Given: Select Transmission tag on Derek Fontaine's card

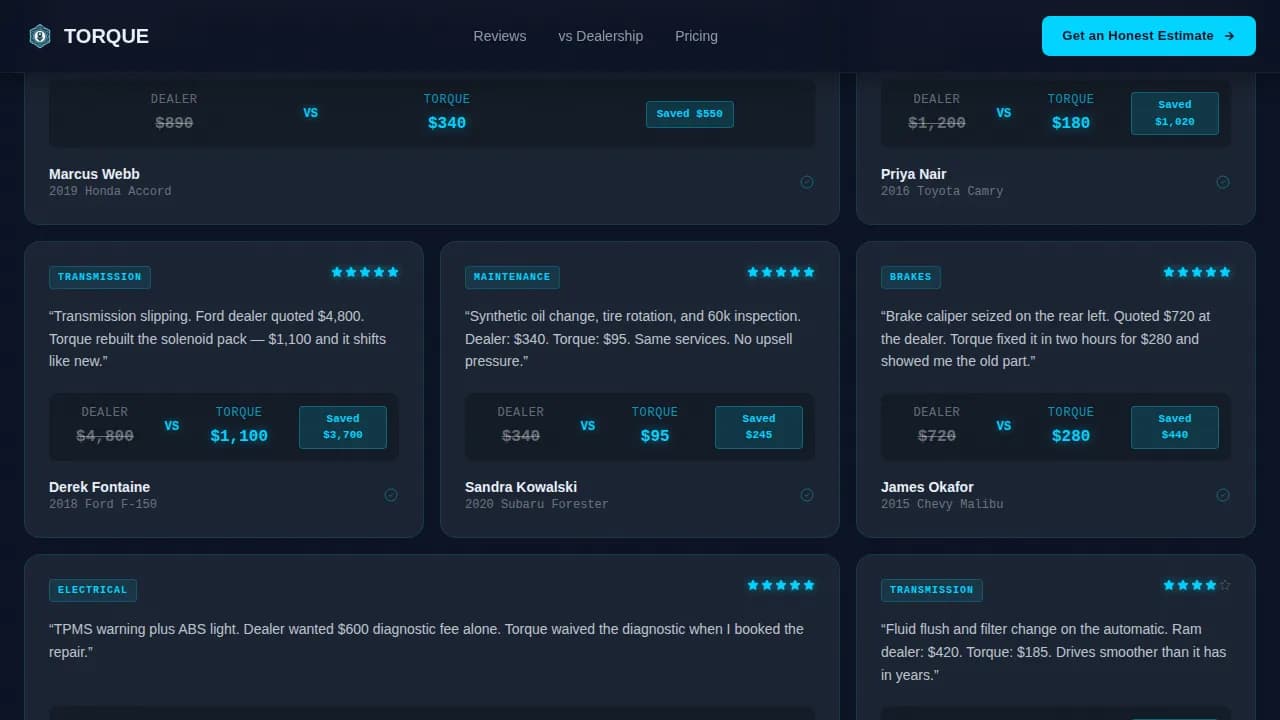Looking at the screenshot, I should click(x=100, y=277).
